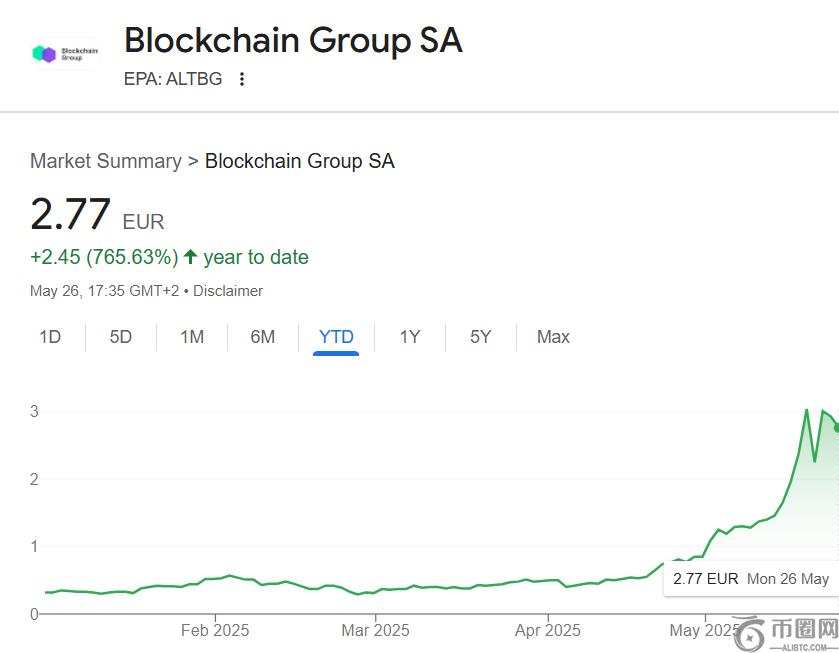Click the green endpoint dot on the chart line
This screenshot has width=839, height=653.
[x=837, y=427]
